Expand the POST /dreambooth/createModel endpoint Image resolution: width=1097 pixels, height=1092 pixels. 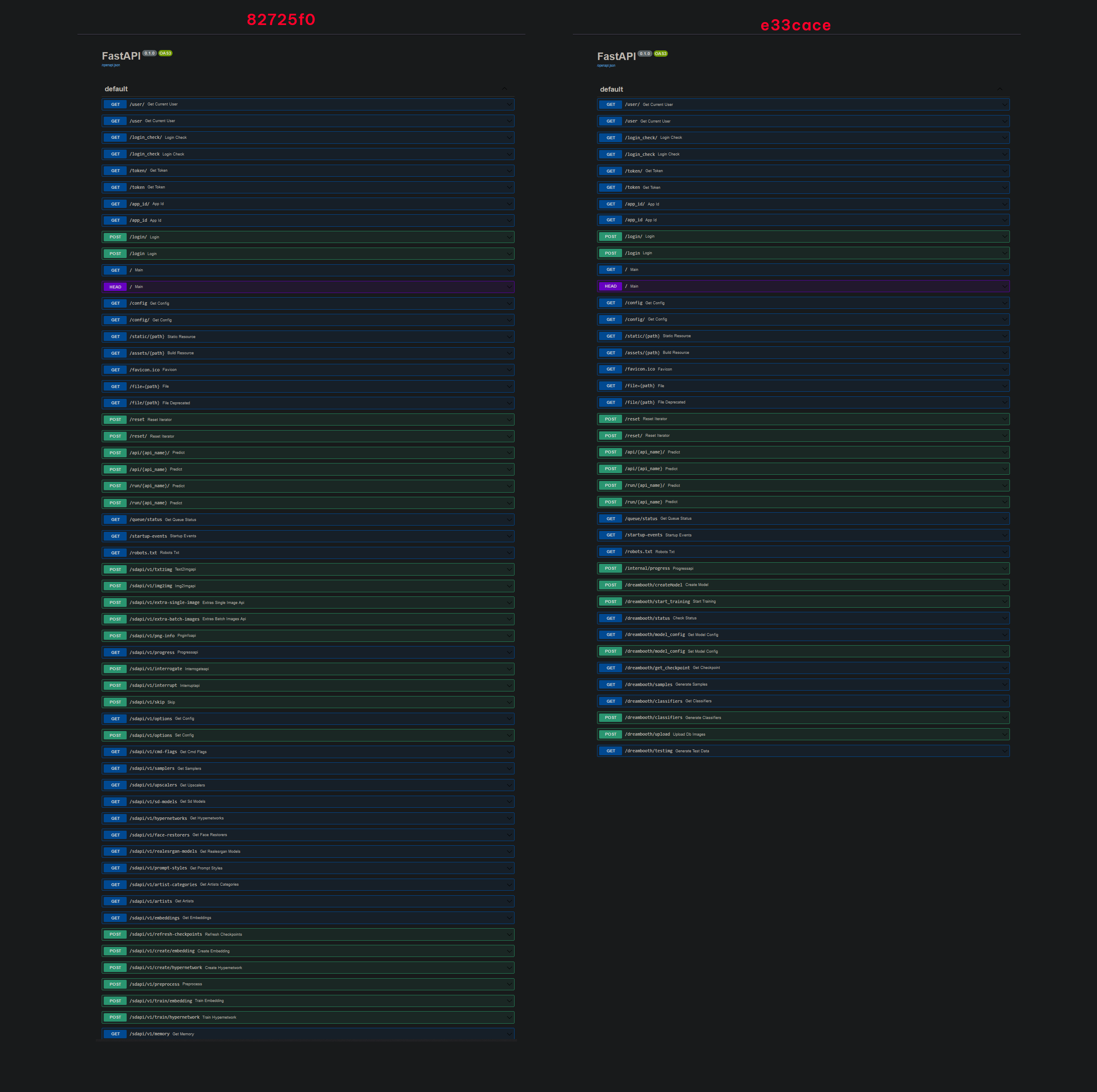(x=1005, y=585)
